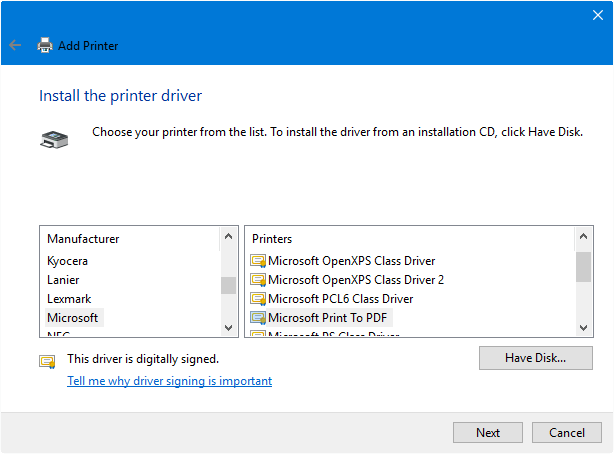Click the Microsoft Print To PDF icon
Viewport: 614px width, 454px height.
click(258, 318)
